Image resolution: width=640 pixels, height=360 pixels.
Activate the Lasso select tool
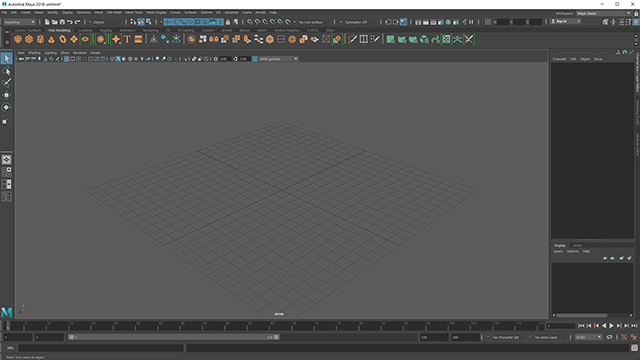pos(6,71)
